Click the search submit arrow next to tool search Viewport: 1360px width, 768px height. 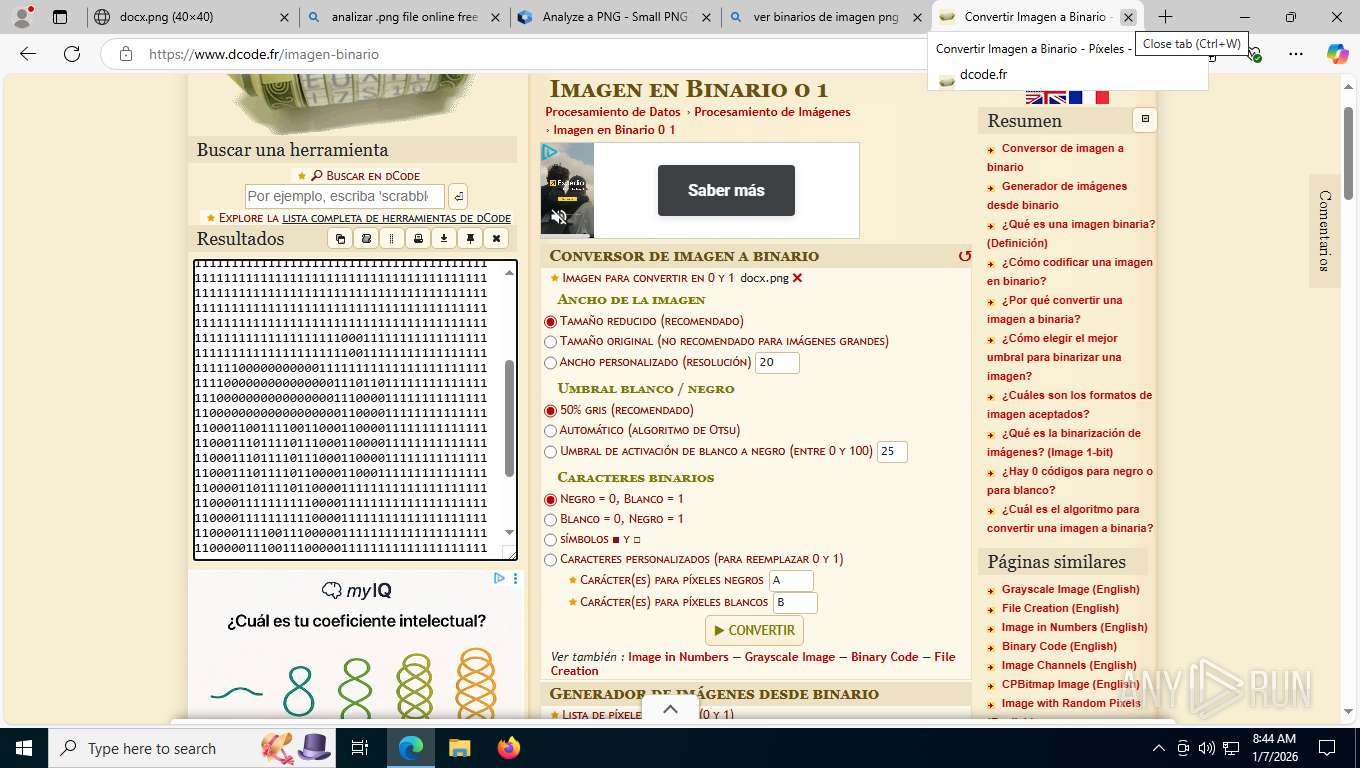457,196
